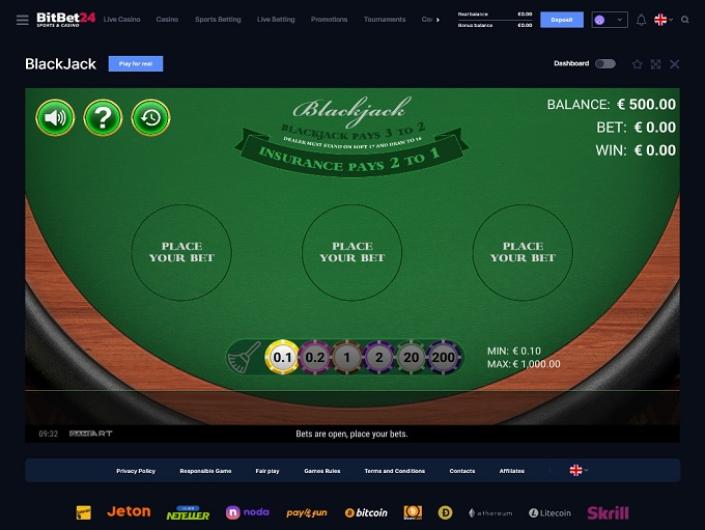Viewport: 705px width, 530px height.
Task: Place a bet on the middle circle
Action: 352,252
